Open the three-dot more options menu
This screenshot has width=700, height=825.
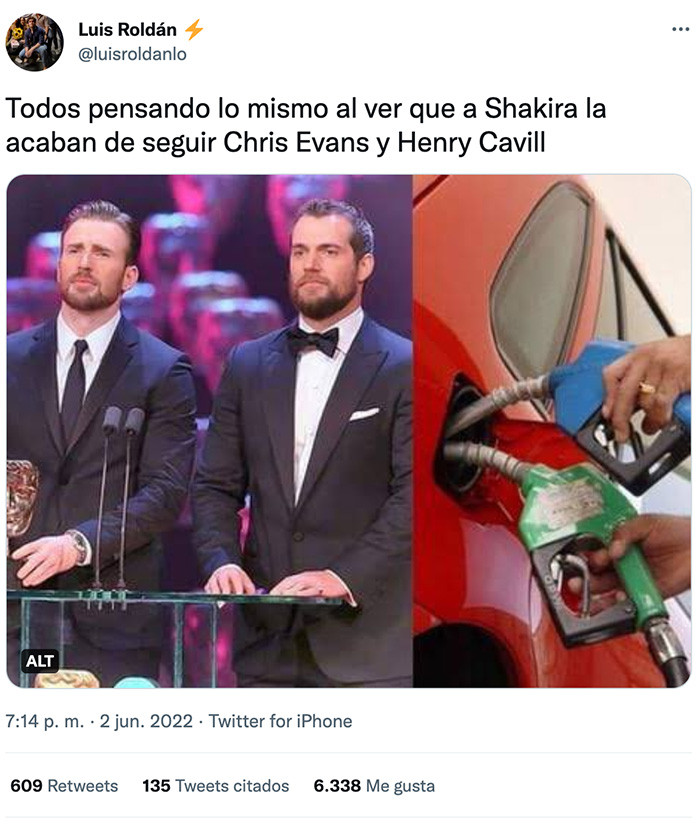coord(681,29)
